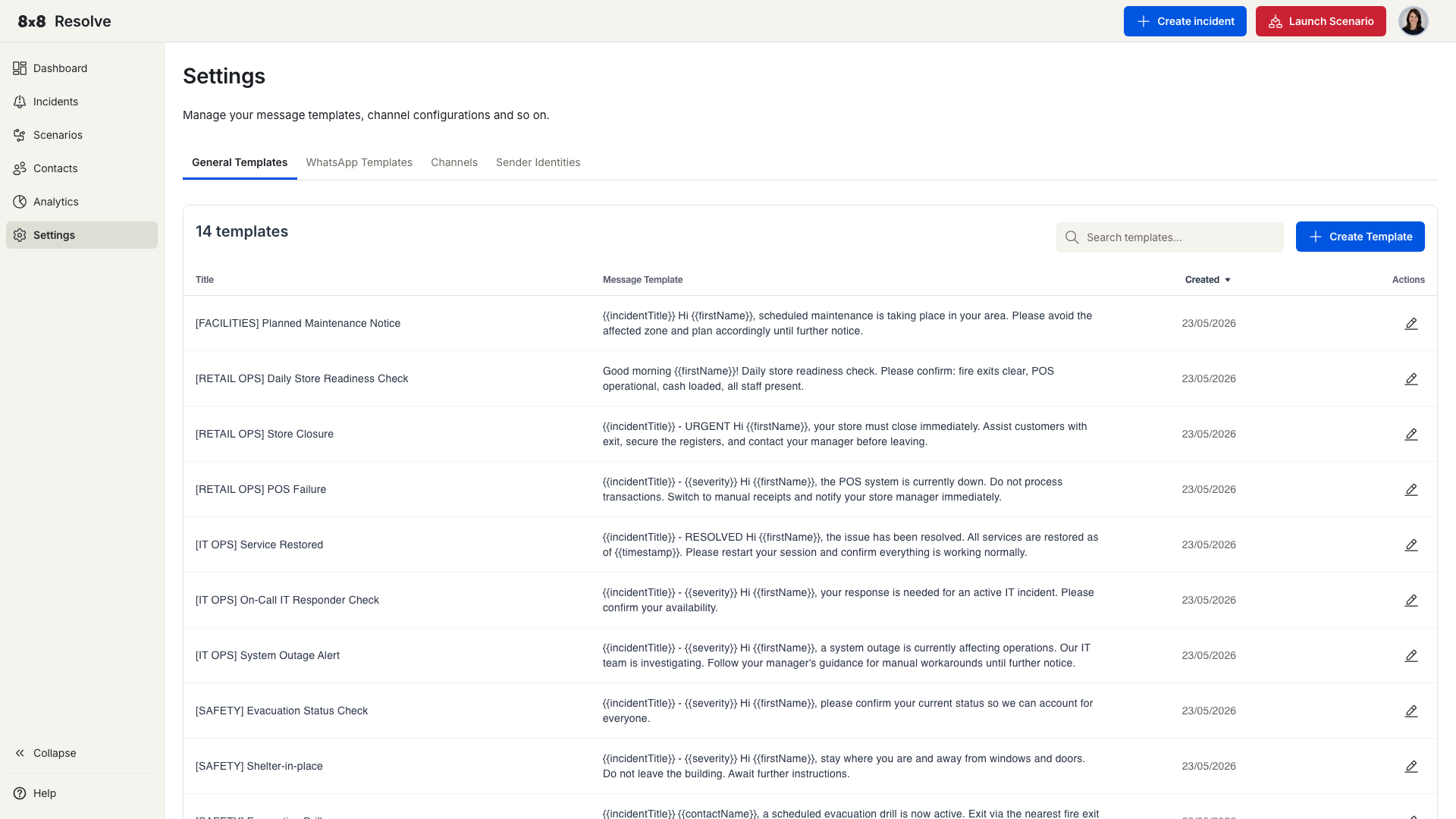Click the Dashboard sidebar icon
Screen dimensions: 1456x819
click(20, 68)
